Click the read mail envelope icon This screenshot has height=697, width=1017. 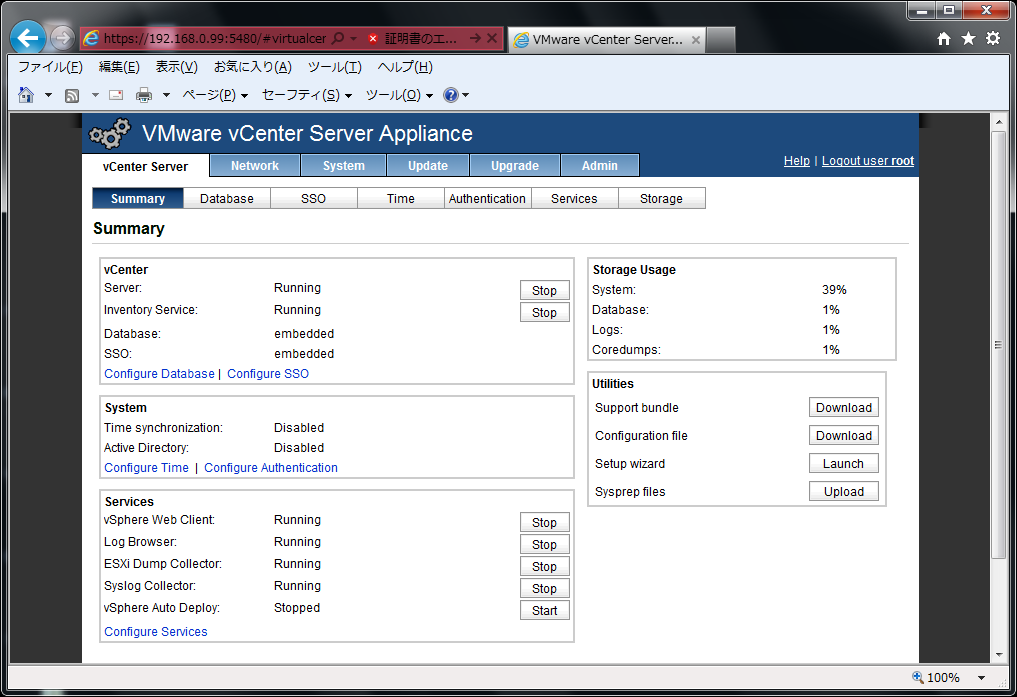coord(116,95)
